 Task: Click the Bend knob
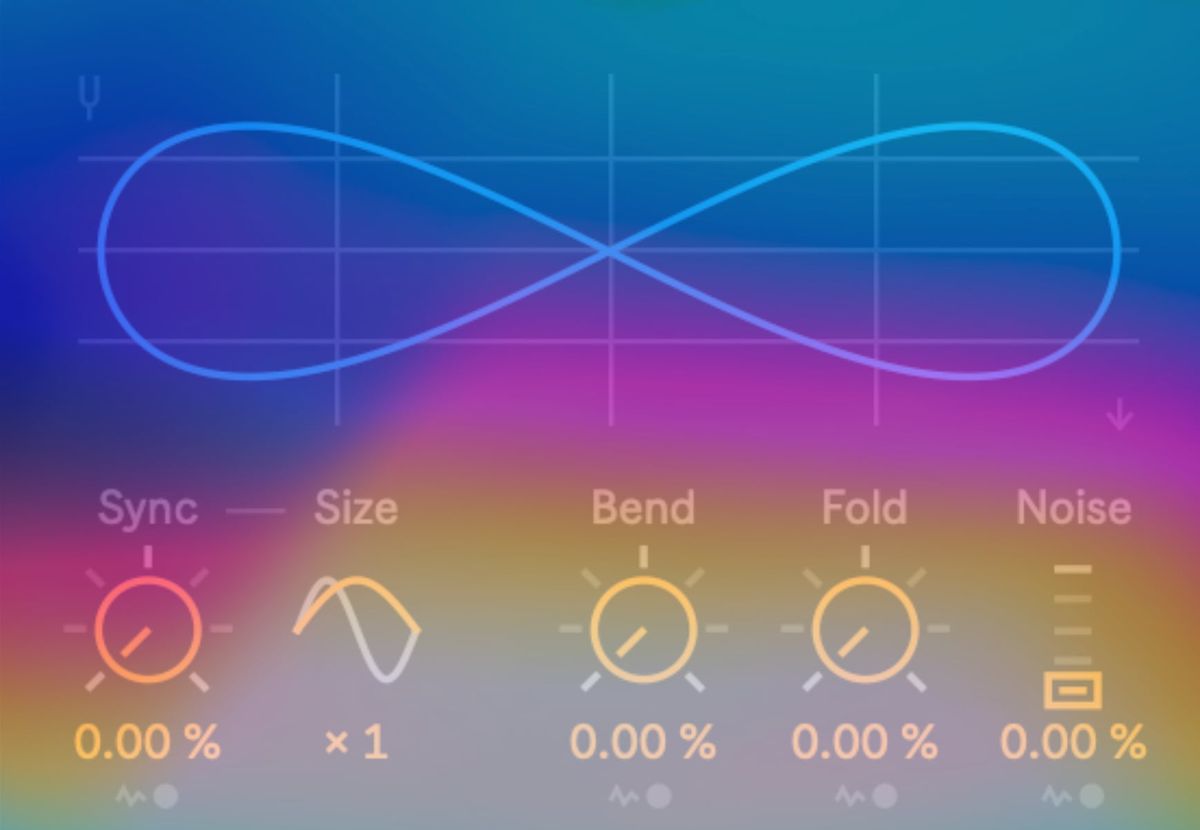[643, 630]
